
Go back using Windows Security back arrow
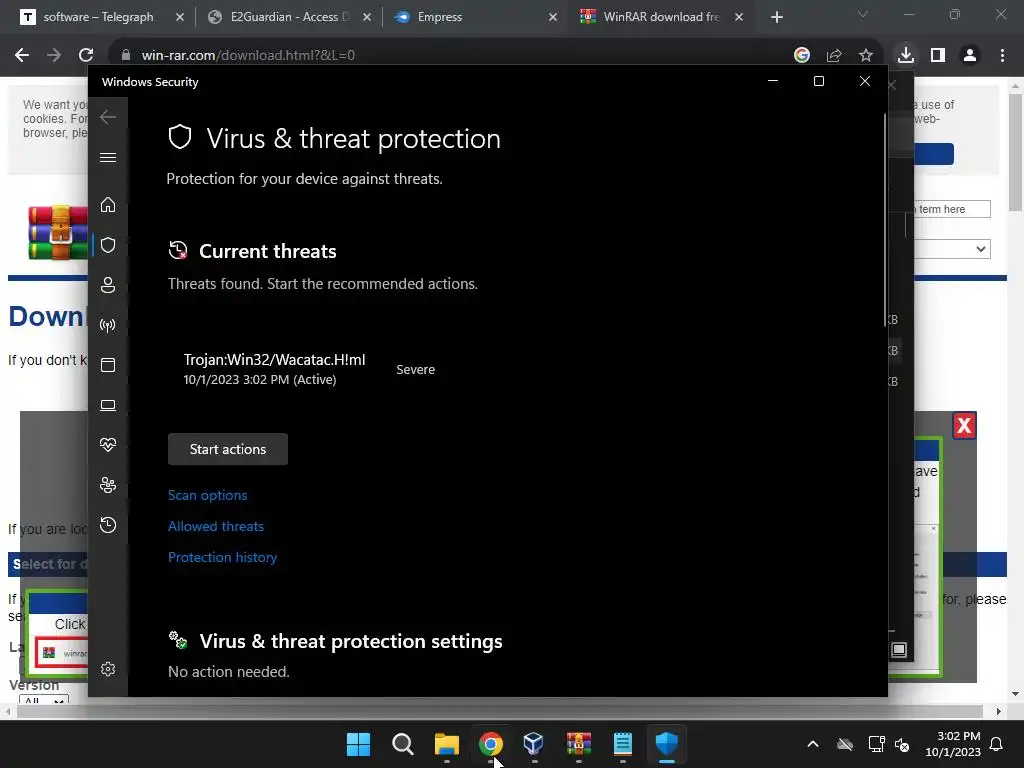coord(108,117)
